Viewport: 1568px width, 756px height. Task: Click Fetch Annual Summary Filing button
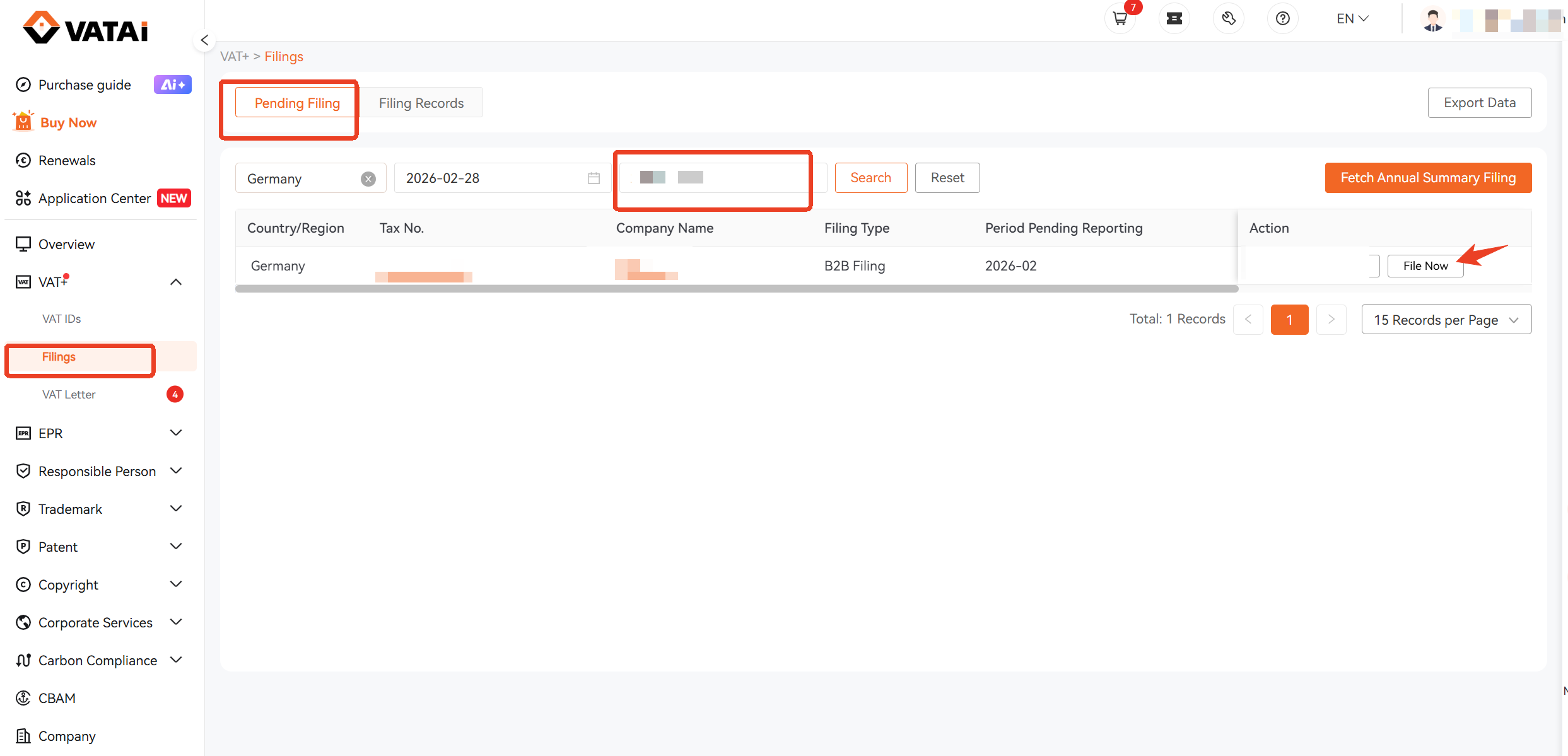(x=1428, y=178)
